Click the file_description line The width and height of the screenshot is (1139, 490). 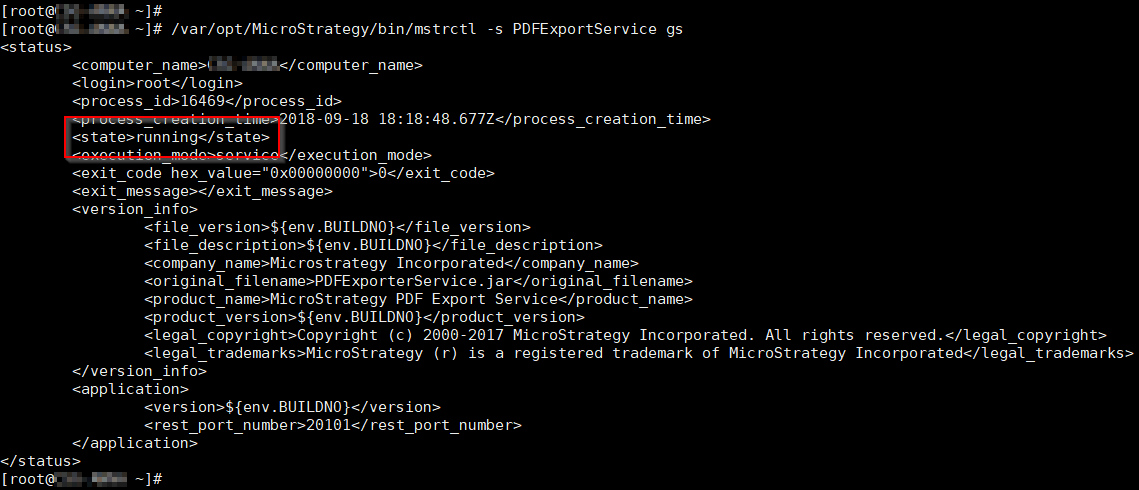373,245
